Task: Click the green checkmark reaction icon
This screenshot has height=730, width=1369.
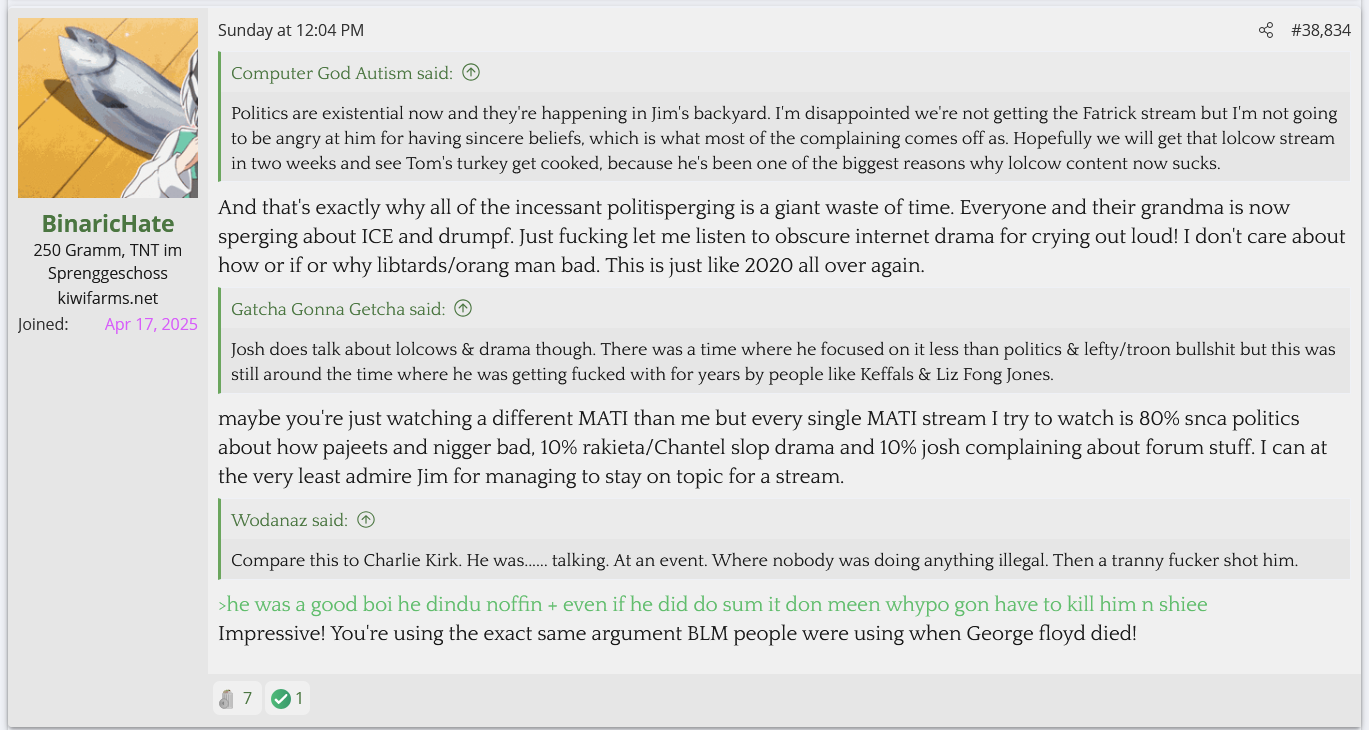Action: click(x=281, y=698)
